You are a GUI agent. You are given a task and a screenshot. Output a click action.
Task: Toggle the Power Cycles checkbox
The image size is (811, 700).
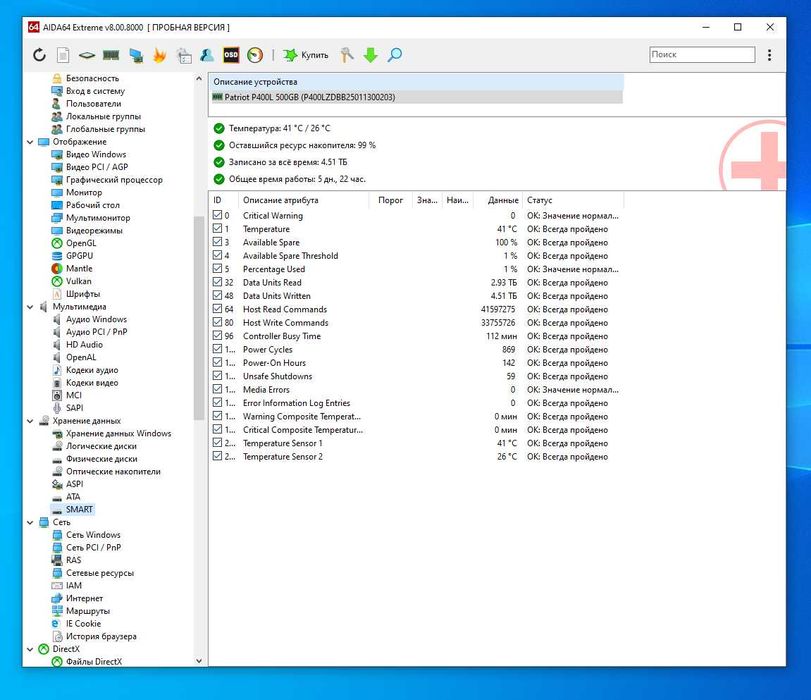coord(218,349)
